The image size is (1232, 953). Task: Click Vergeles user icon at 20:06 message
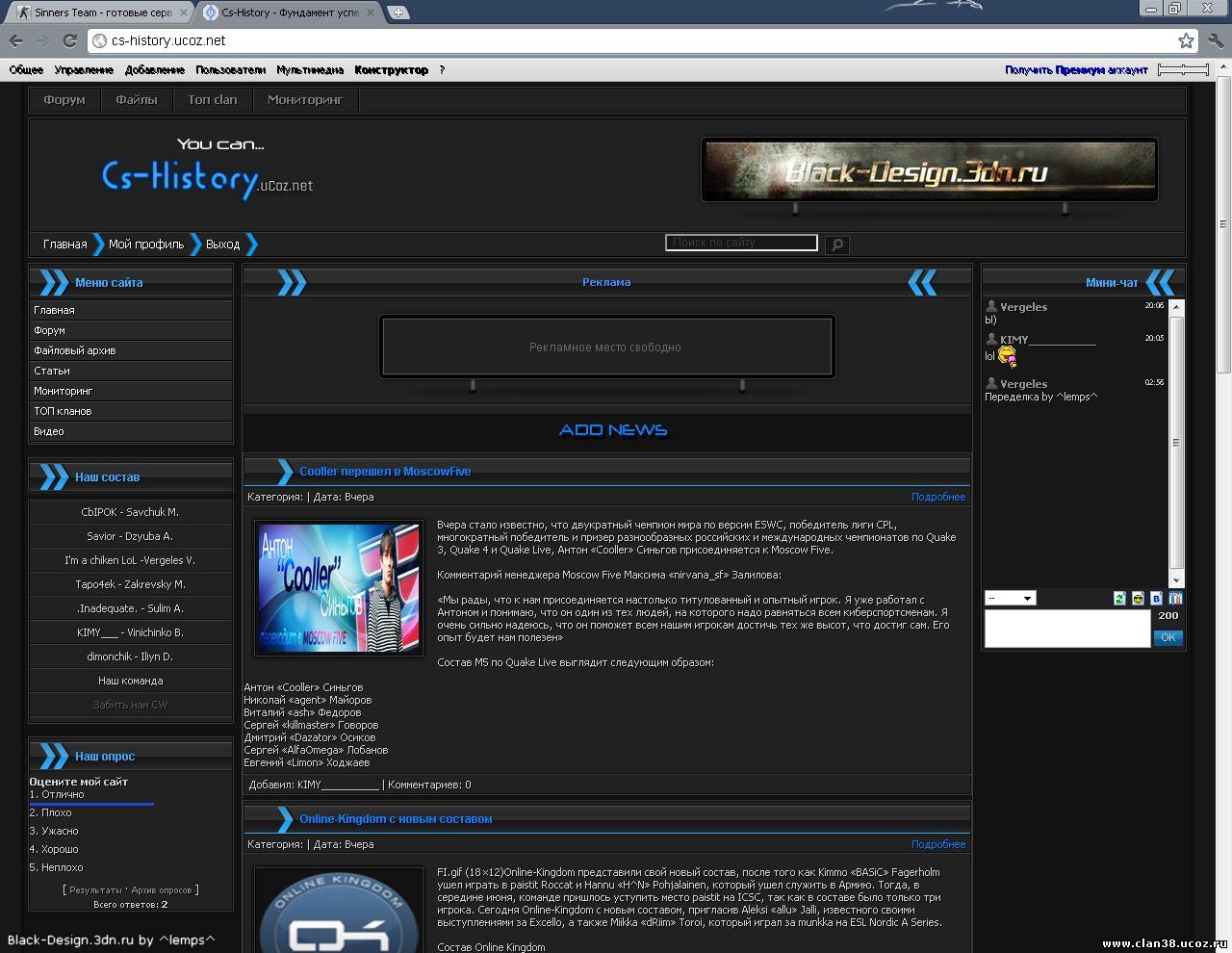pyautogui.click(x=991, y=306)
